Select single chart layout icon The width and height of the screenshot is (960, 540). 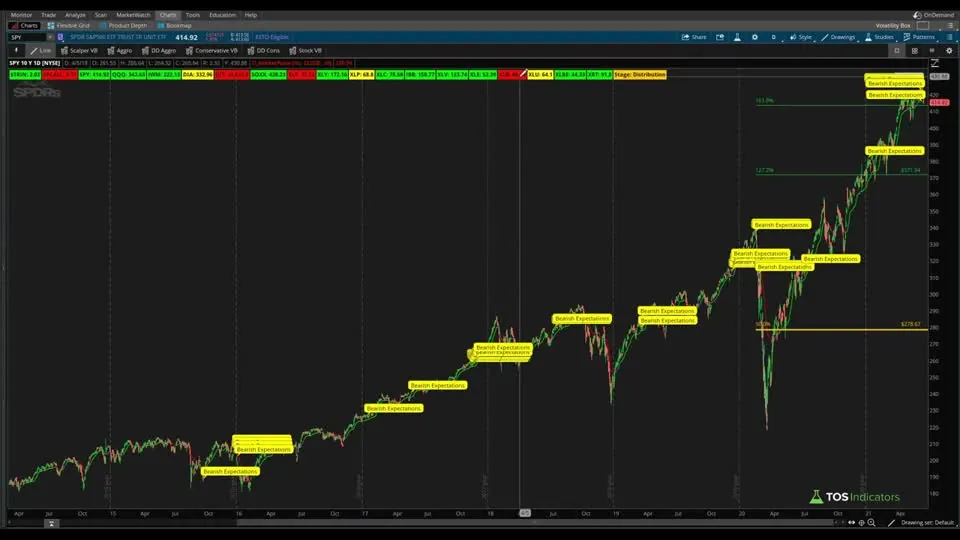tap(897, 51)
